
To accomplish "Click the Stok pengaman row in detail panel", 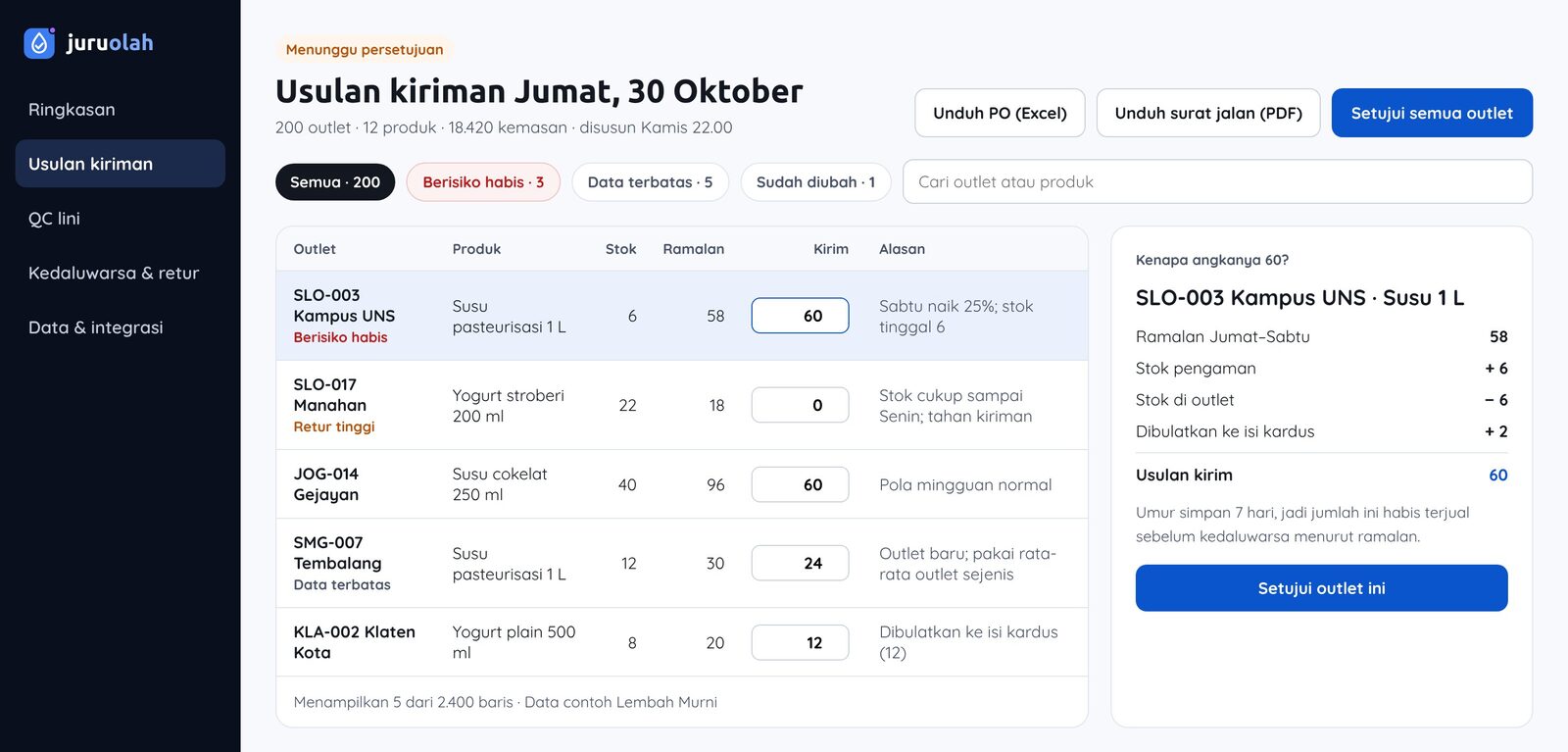I will tap(1321, 368).
